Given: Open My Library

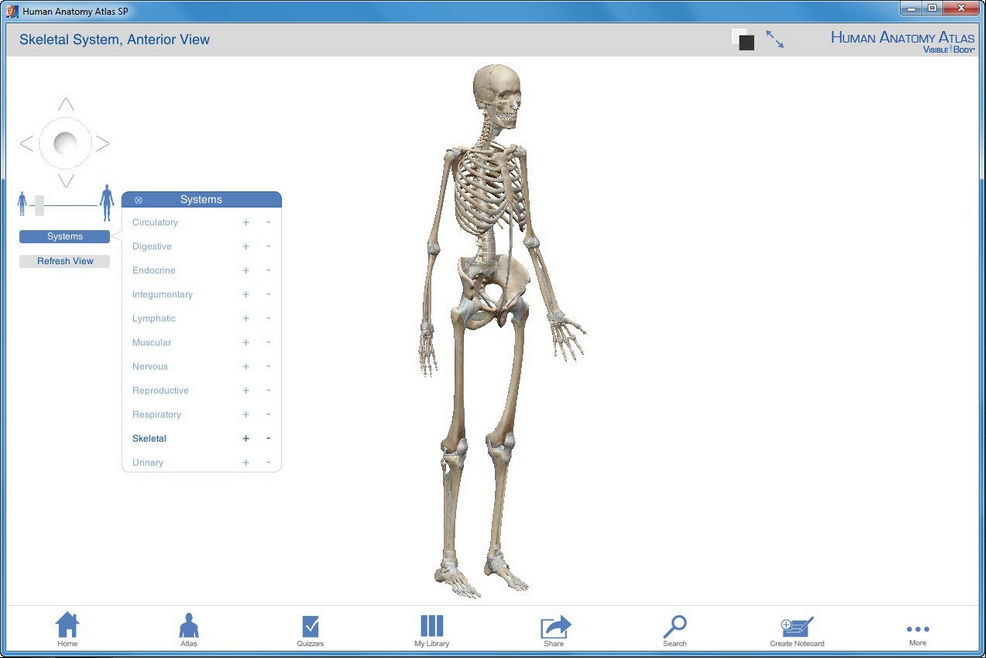Looking at the screenshot, I should 431,630.
